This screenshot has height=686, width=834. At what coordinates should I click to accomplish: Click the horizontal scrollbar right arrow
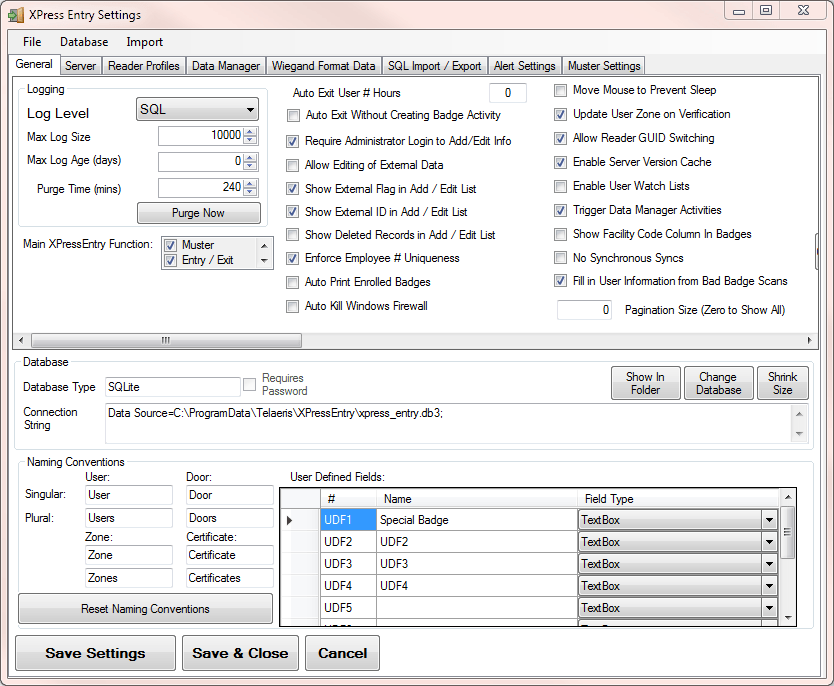(x=810, y=340)
